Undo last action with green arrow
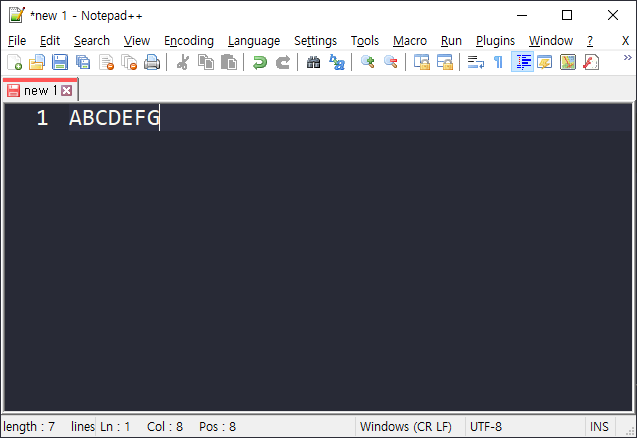Screen dimensions: 637x438 (x=260, y=63)
